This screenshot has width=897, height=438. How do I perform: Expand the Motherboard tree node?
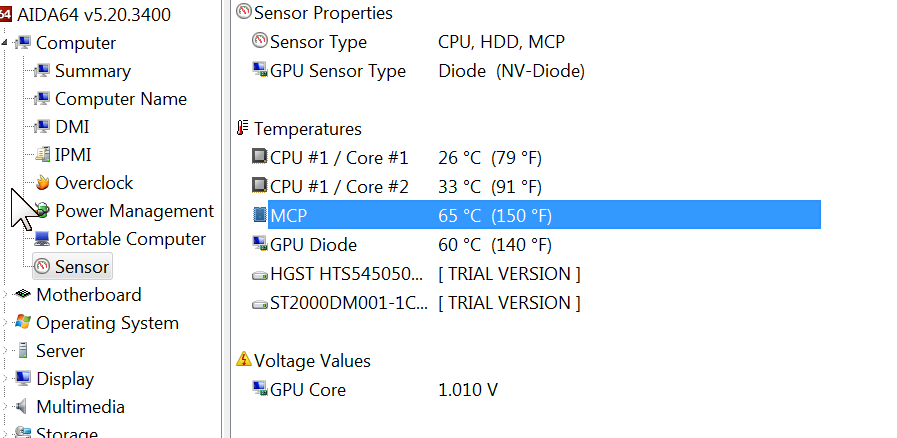click(x=7, y=295)
